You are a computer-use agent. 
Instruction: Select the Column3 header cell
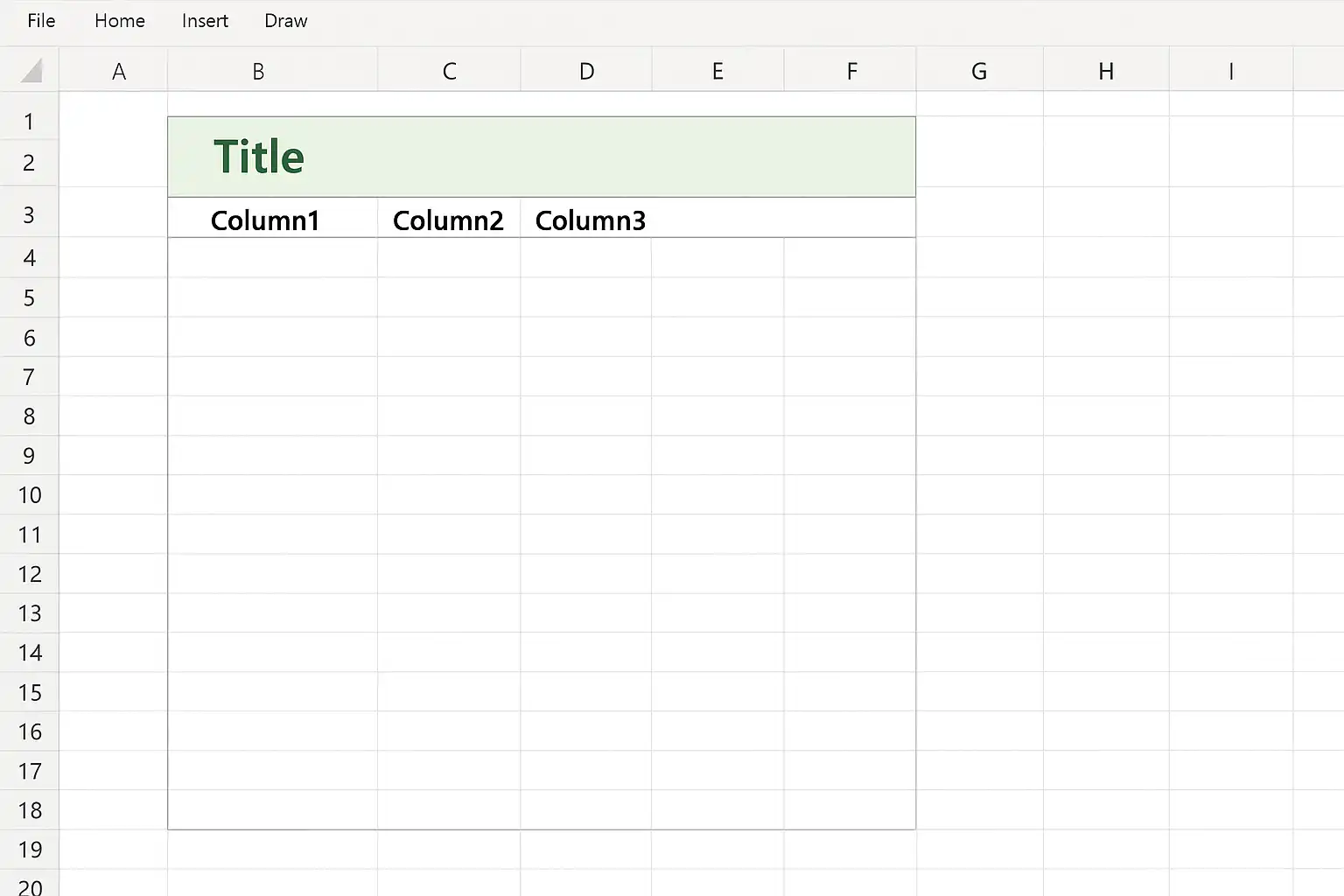tap(586, 218)
